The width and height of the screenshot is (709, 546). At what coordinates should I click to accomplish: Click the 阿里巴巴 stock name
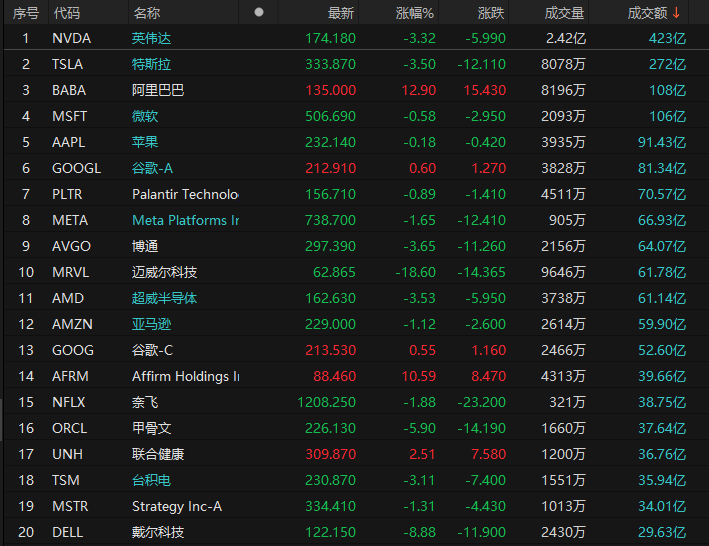[158, 90]
